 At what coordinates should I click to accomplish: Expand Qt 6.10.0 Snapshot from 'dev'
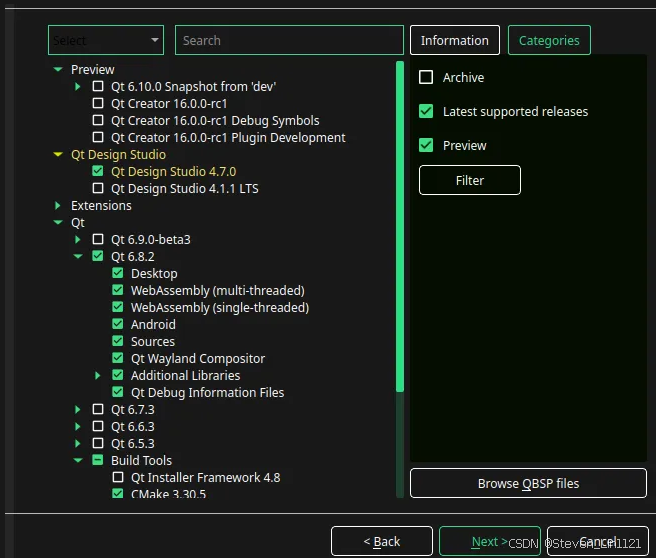point(78,87)
